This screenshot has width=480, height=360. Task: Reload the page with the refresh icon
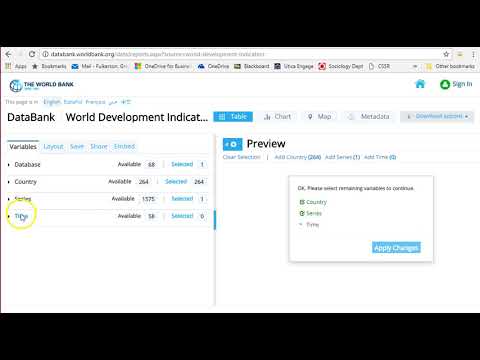(x=32, y=54)
